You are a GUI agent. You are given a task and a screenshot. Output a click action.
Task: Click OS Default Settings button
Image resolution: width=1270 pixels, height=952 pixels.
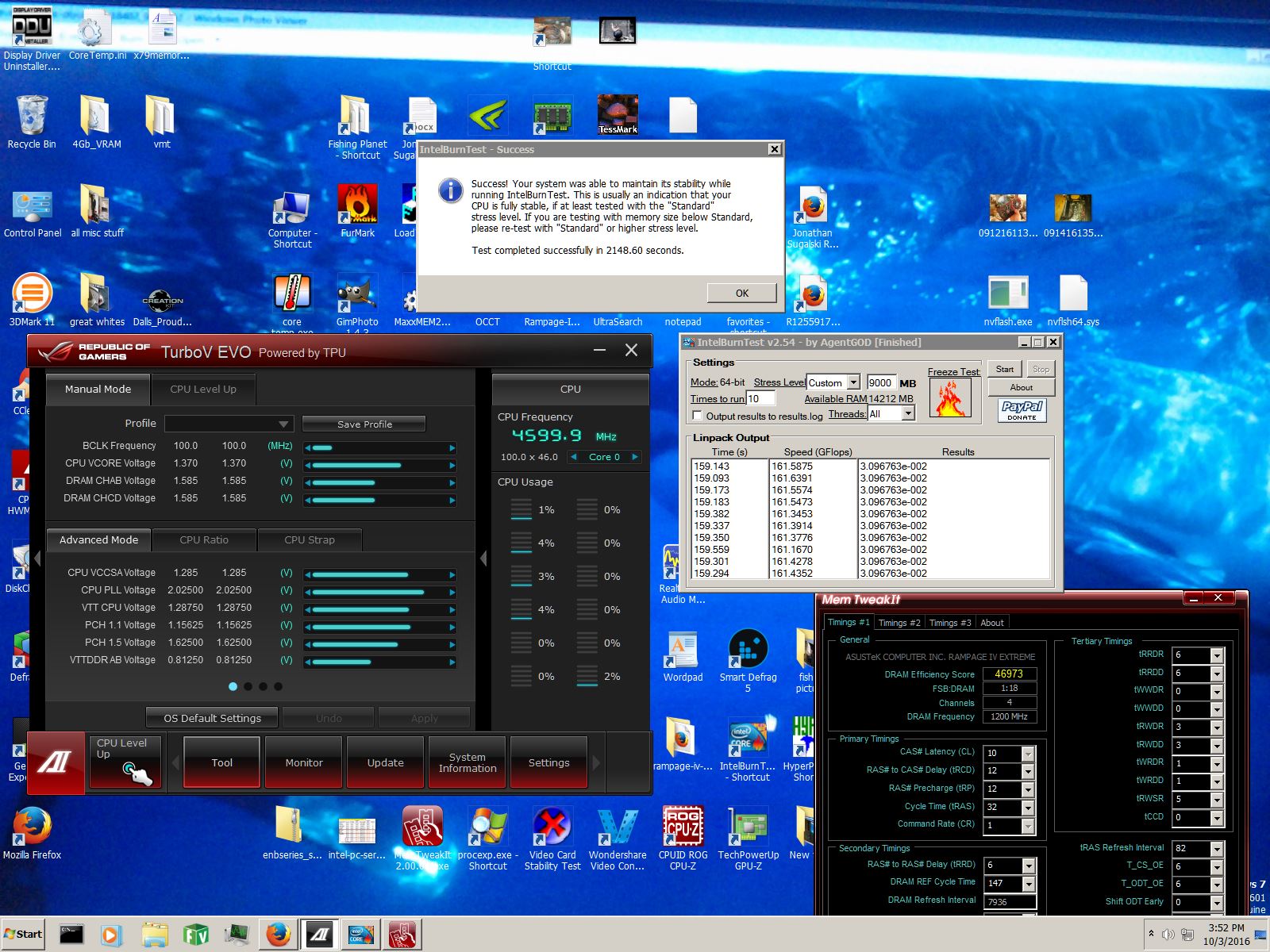[x=212, y=718]
